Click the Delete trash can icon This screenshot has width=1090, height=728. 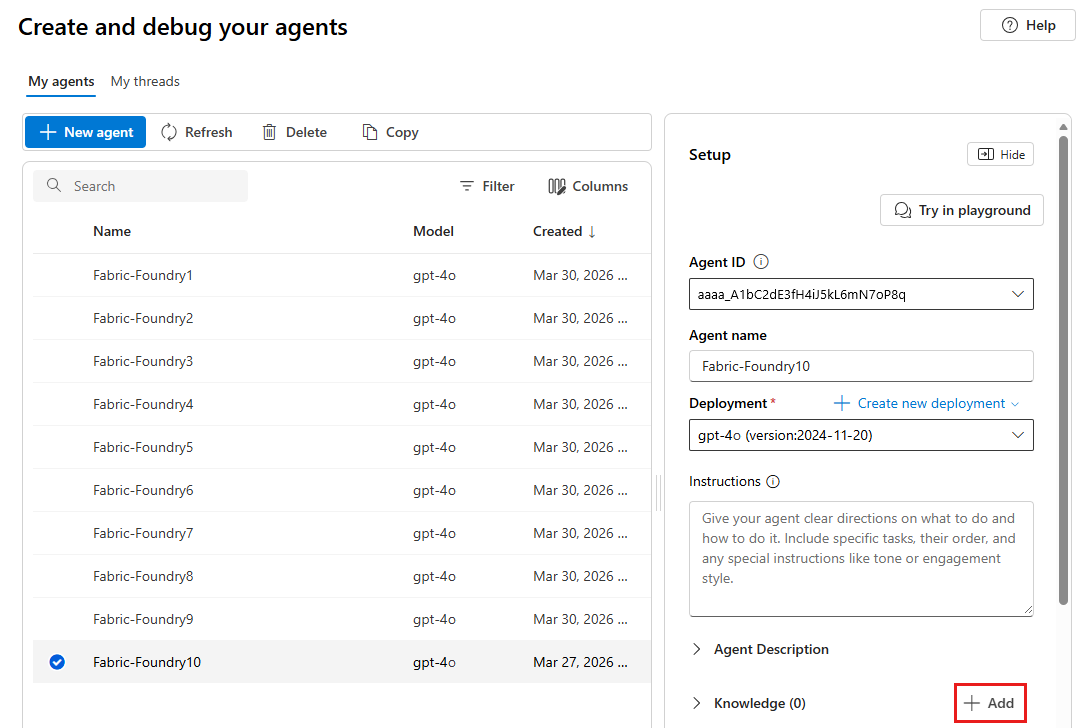pyautogui.click(x=270, y=132)
